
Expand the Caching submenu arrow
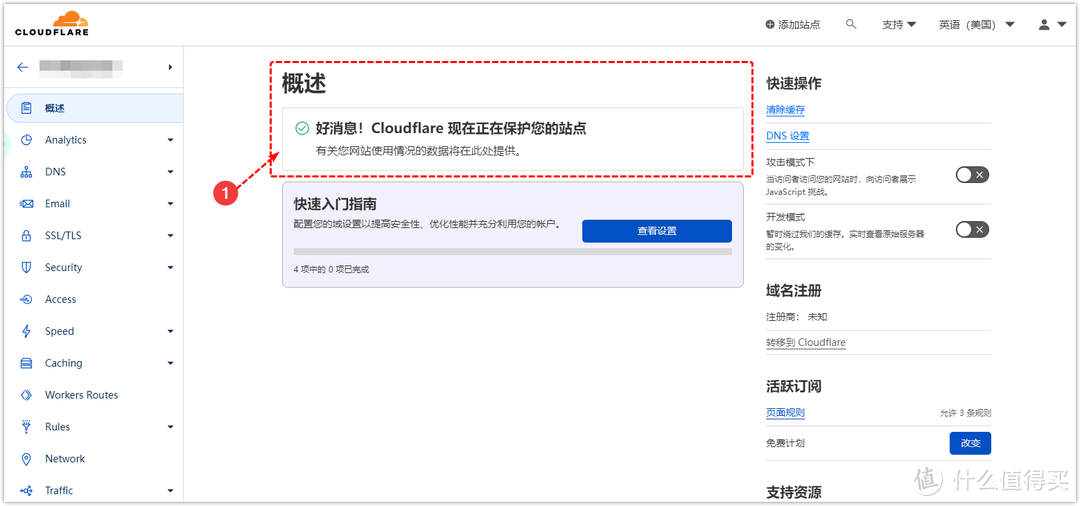click(170, 363)
